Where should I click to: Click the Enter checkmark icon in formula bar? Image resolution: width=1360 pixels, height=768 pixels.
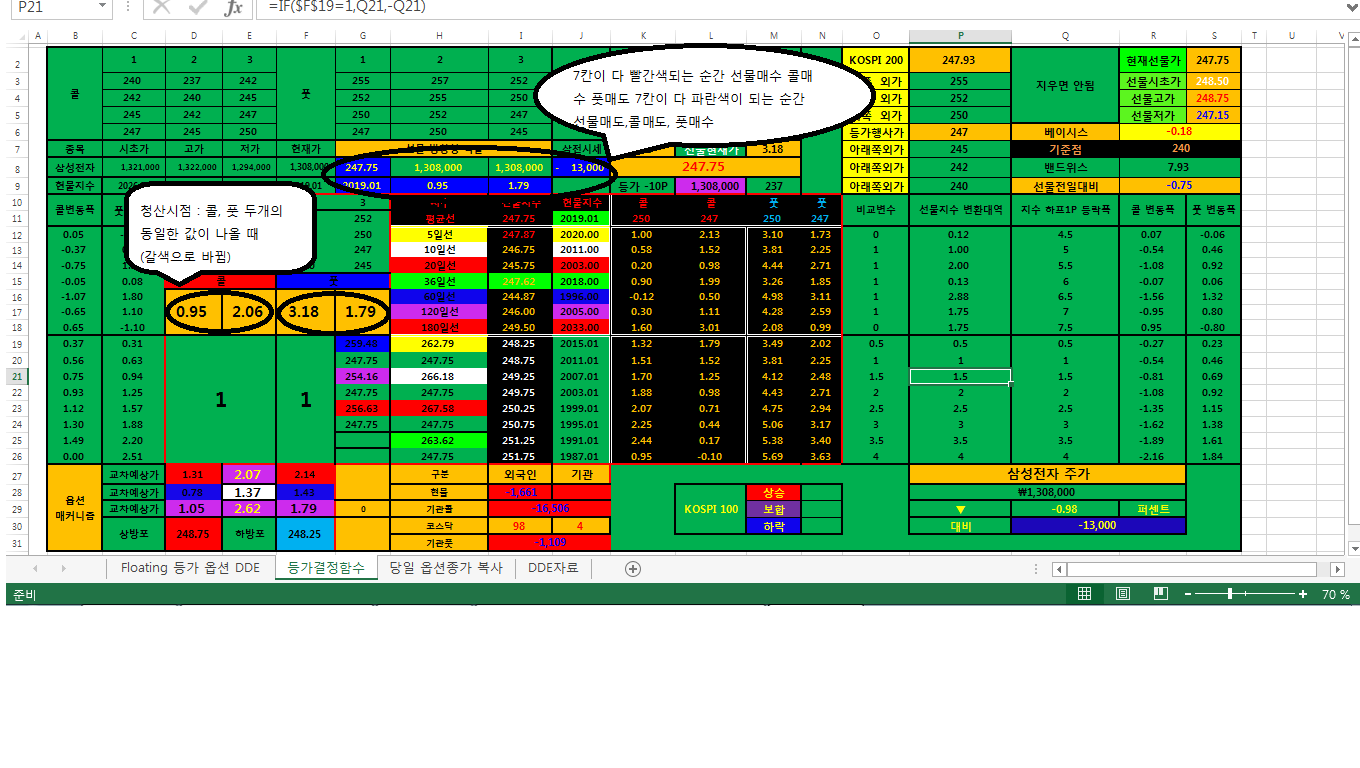pyautogui.click(x=197, y=8)
